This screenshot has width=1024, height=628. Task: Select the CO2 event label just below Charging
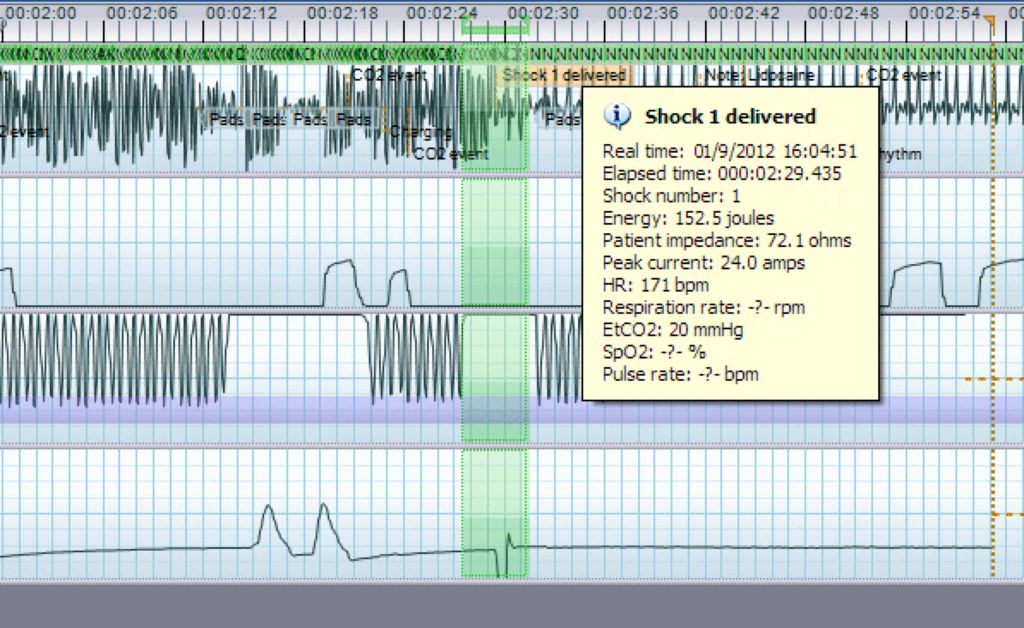(x=451, y=154)
